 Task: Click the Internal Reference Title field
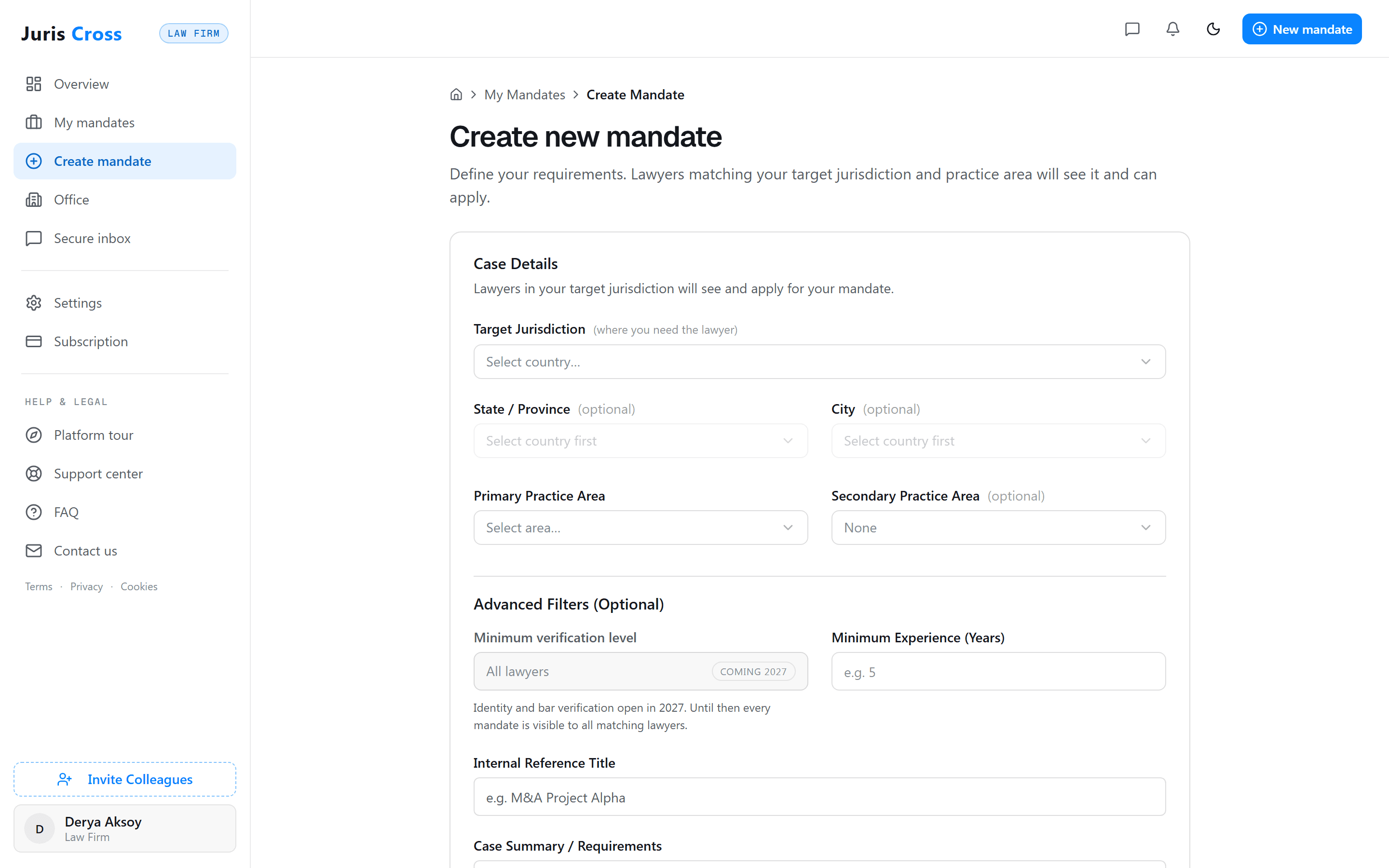coord(819,797)
